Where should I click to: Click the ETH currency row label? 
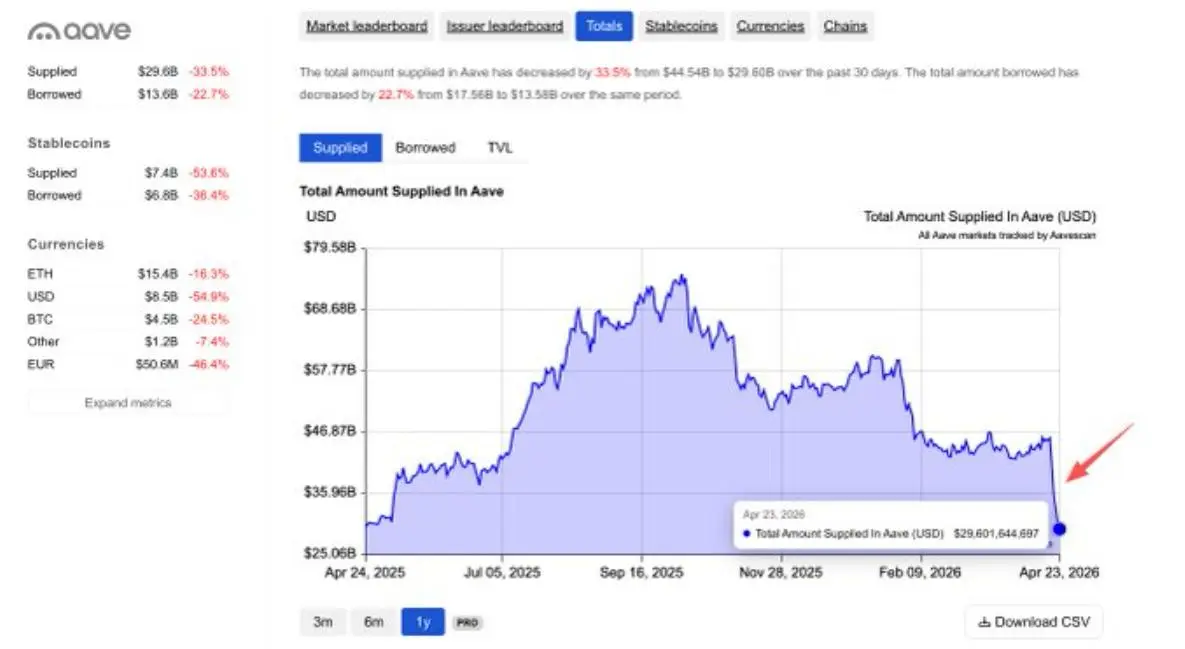pyautogui.click(x=40, y=274)
